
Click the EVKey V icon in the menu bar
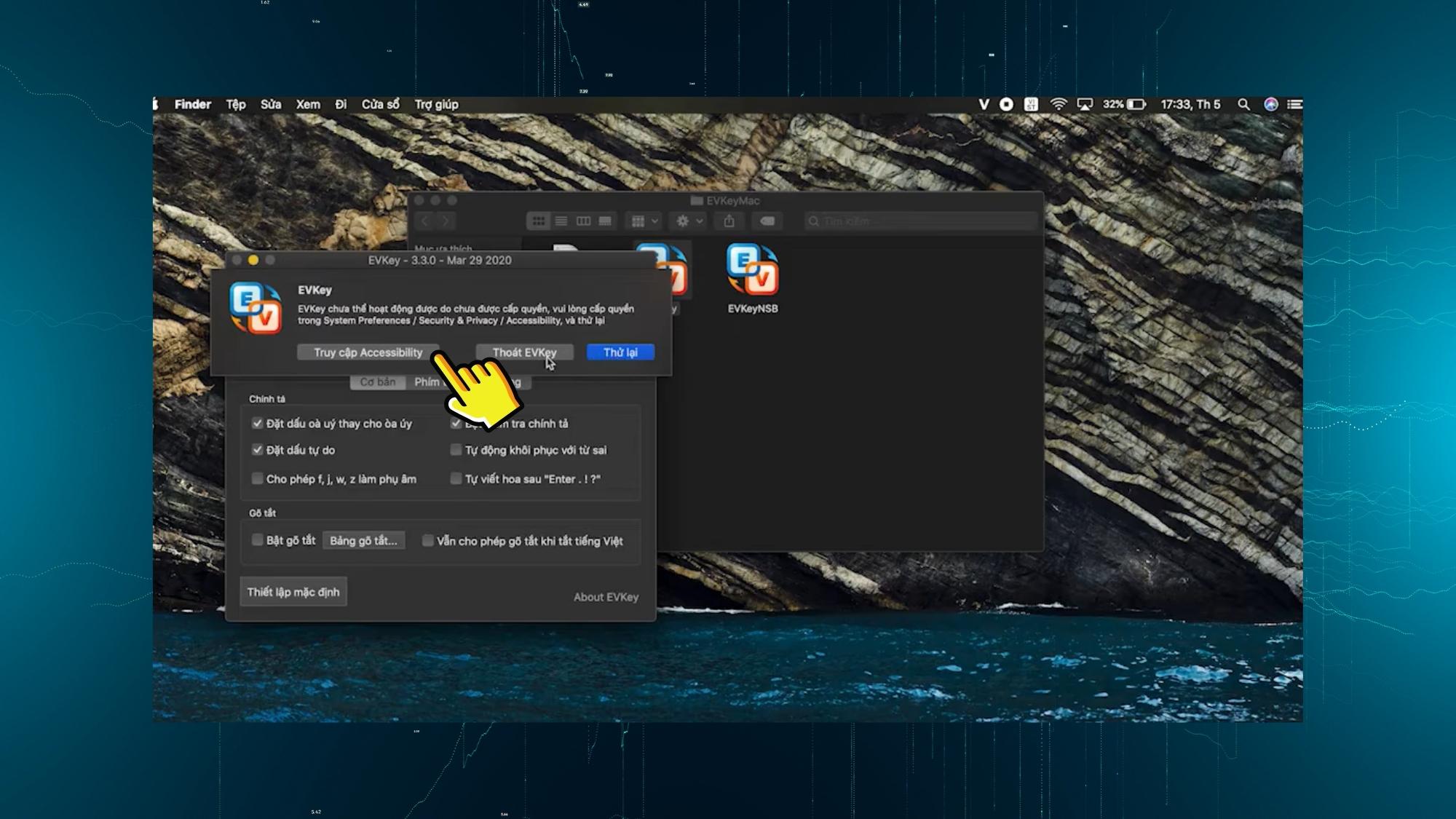[984, 104]
